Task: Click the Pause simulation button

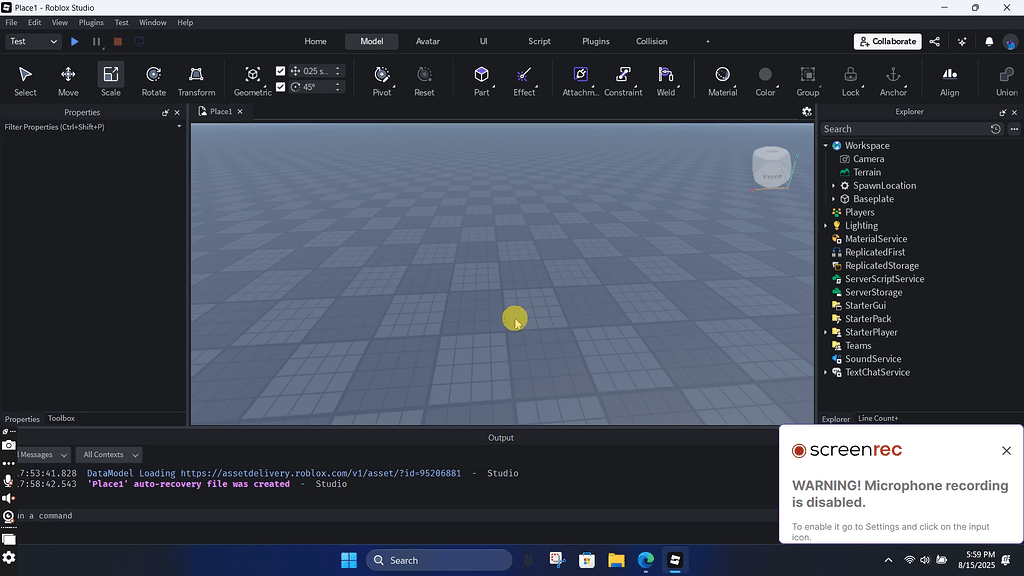Action: coord(96,41)
